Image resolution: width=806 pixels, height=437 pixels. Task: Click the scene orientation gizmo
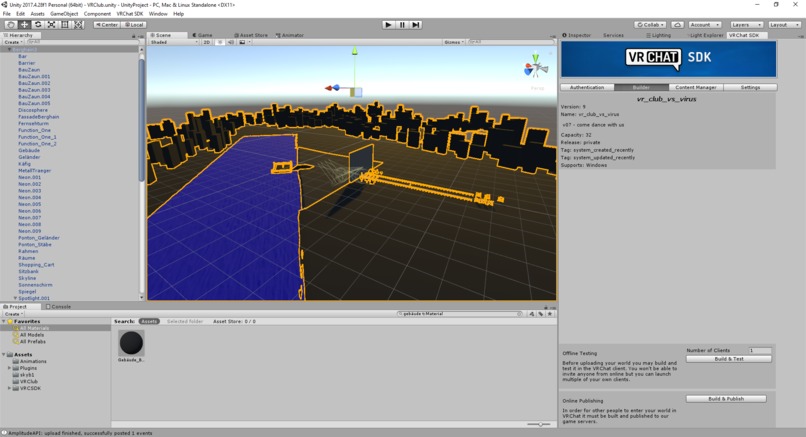click(536, 66)
